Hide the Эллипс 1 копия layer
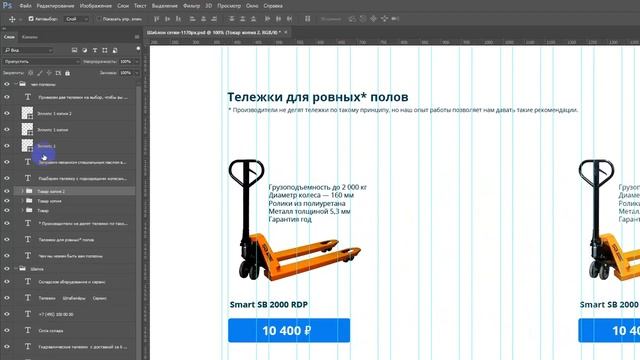Image resolution: width=640 pixels, height=360 pixels. [x=7, y=130]
